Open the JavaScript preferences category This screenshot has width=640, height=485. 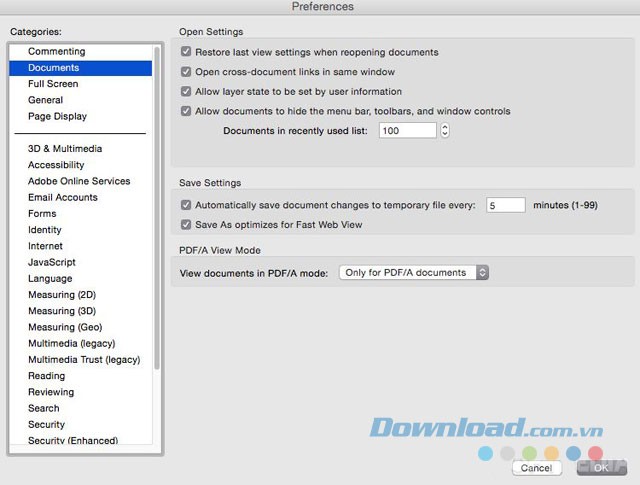tap(52, 262)
